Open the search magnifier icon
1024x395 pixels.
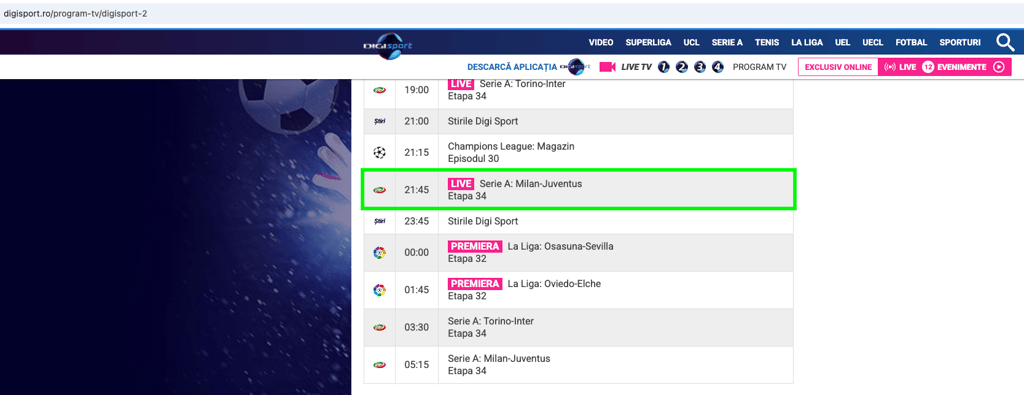click(x=1005, y=43)
